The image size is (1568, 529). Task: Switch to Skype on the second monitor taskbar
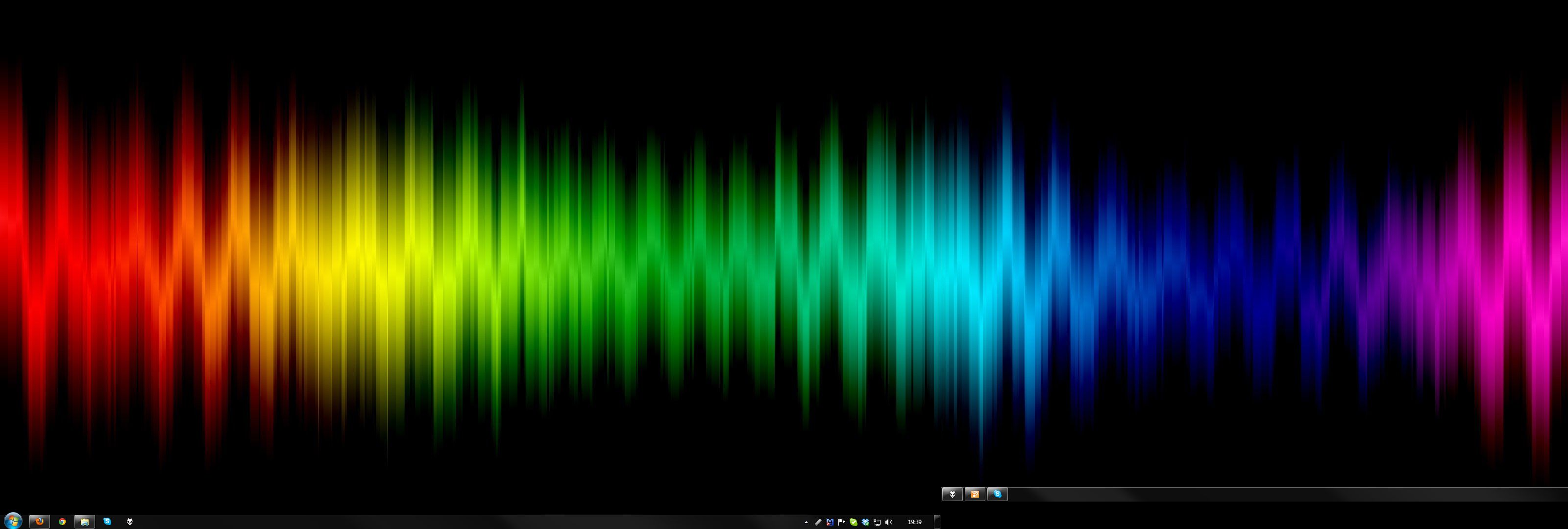tap(997, 494)
